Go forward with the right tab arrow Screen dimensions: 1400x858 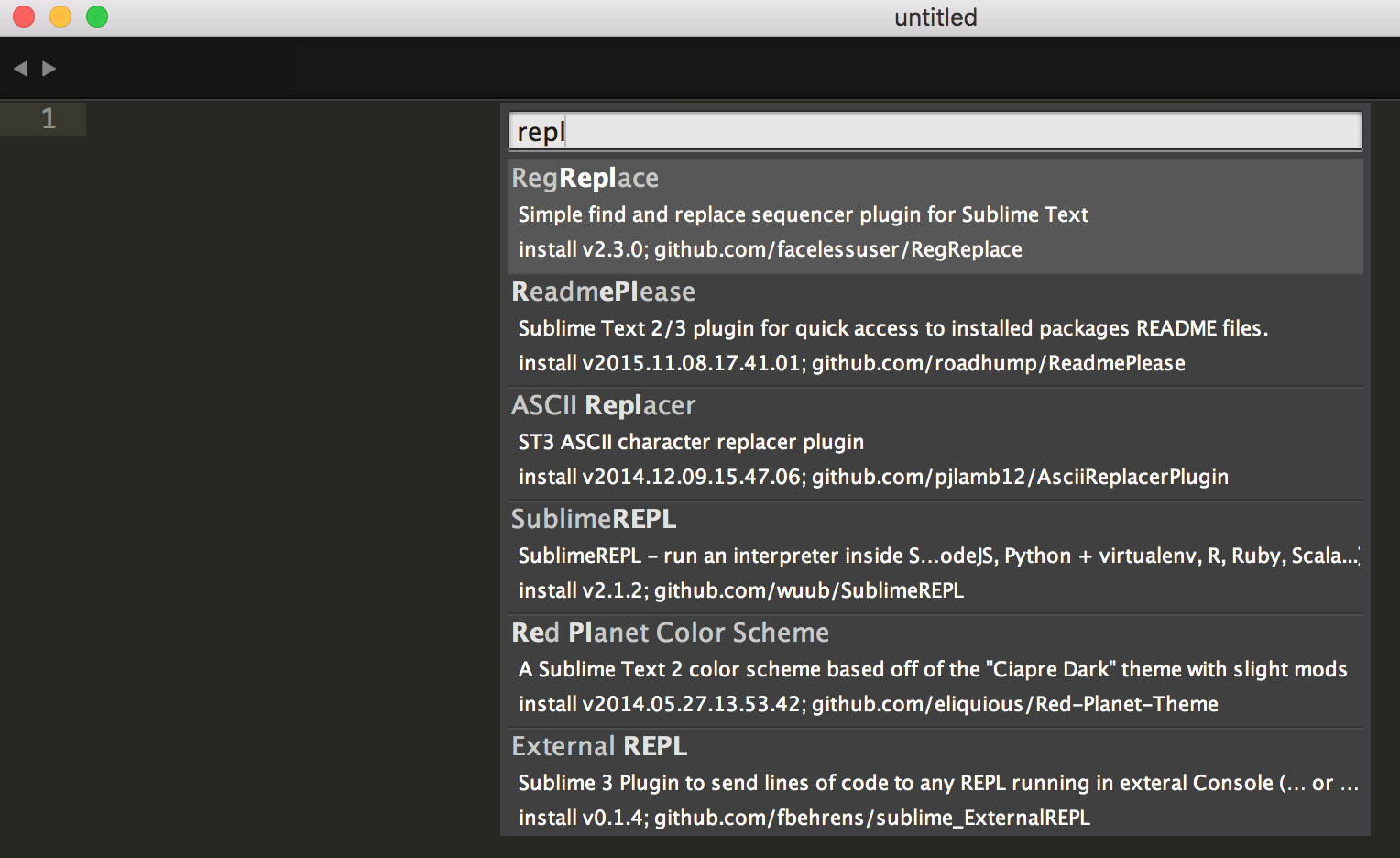[x=49, y=69]
